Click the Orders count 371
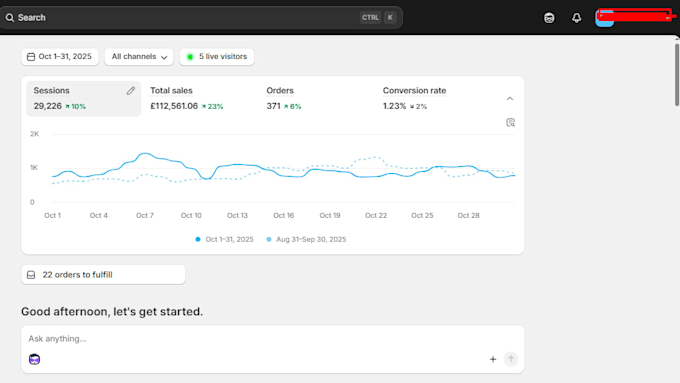Screen dimensions: 680x383 (273, 106)
